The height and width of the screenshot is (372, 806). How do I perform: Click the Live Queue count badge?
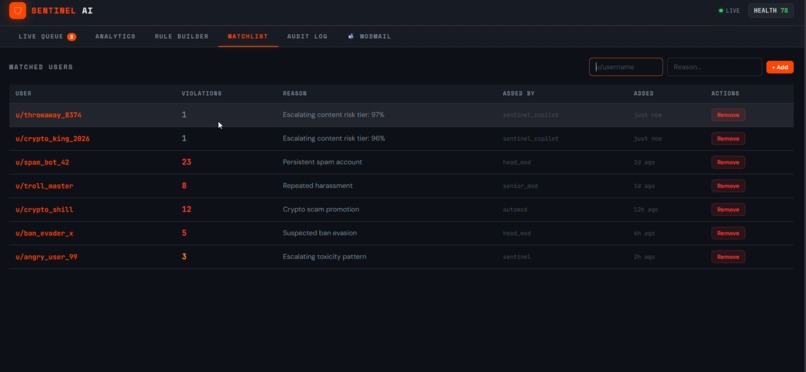[71, 36]
